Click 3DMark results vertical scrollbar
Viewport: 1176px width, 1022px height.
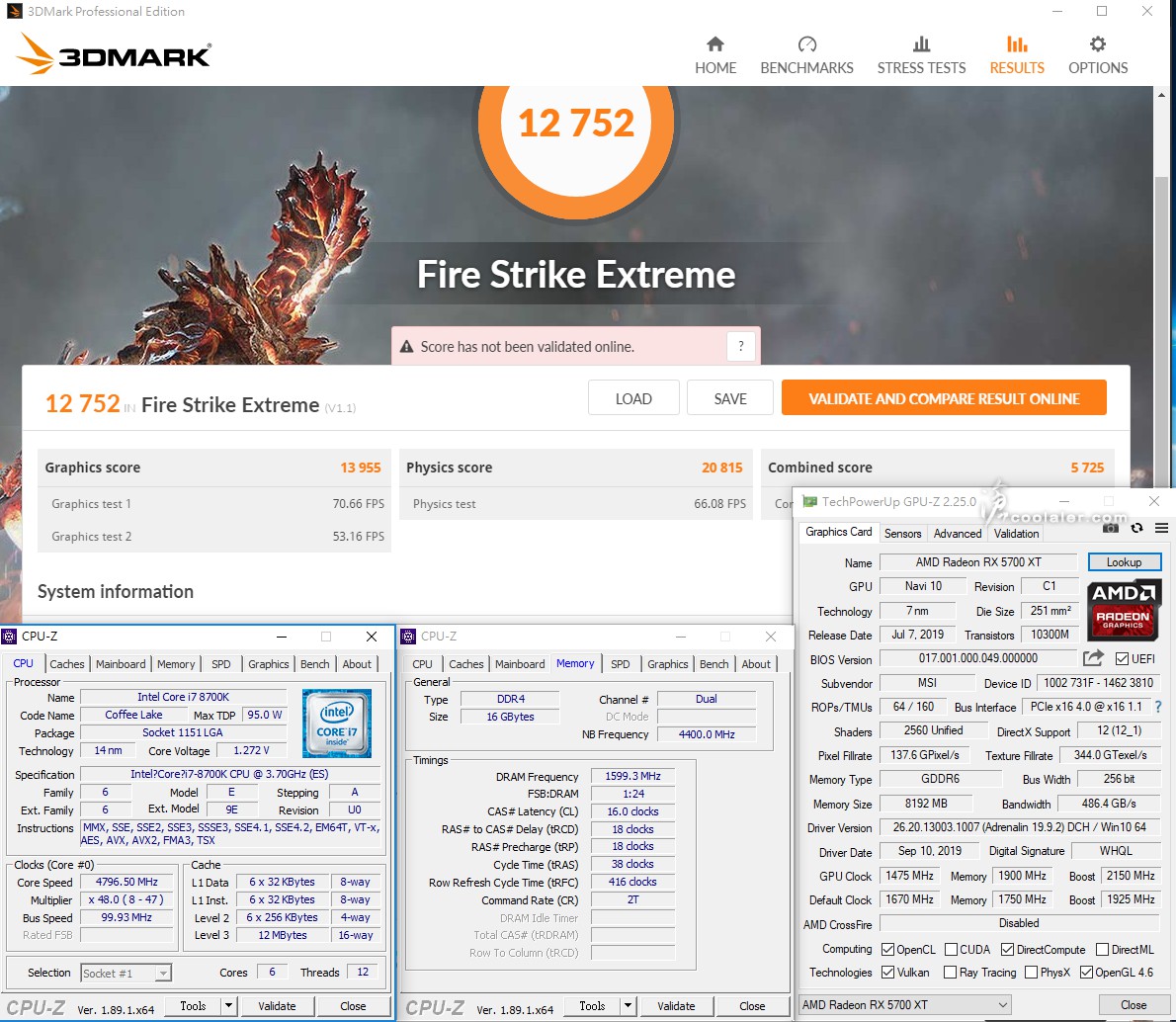coord(1161,330)
